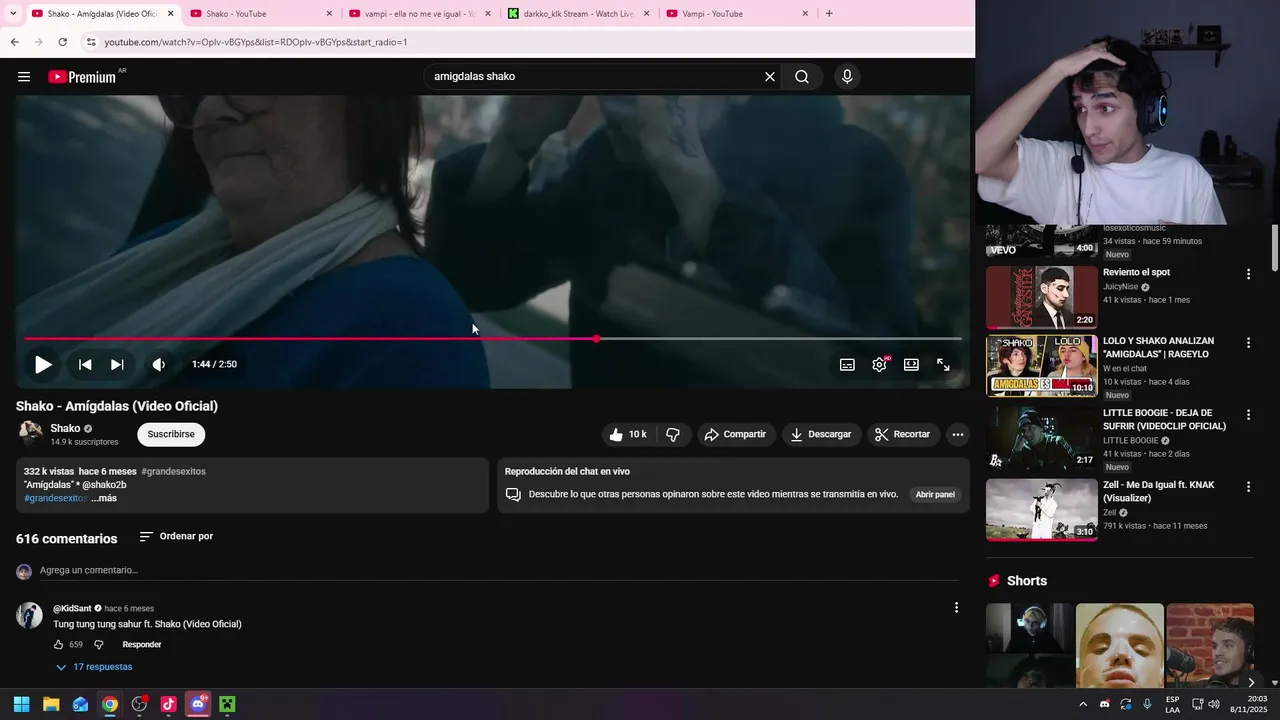This screenshot has width=1280, height=720.
Task: Open the YouTube hamburger guide menu
Action: click(24, 77)
